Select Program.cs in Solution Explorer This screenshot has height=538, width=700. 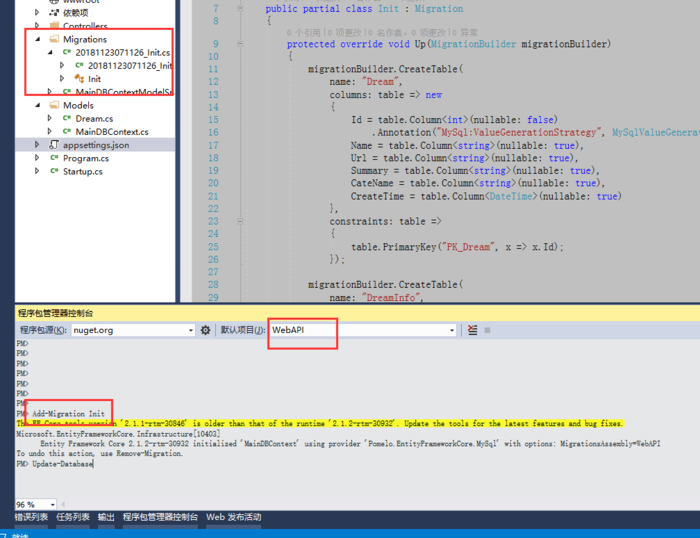point(86,158)
